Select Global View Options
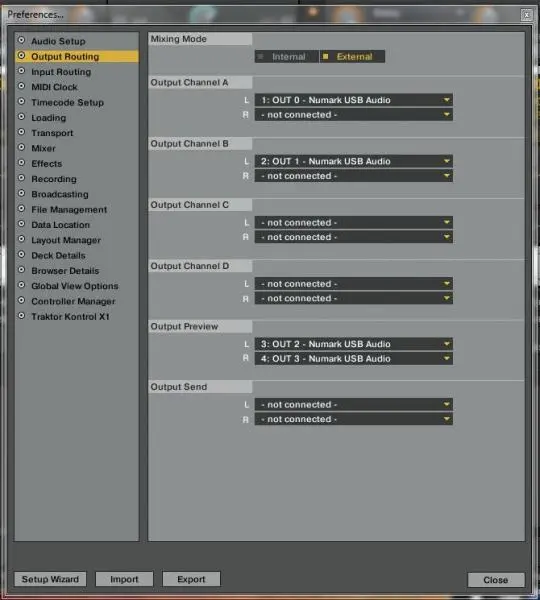The width and height of the screenshot is (540, 600). coord(75,286)
